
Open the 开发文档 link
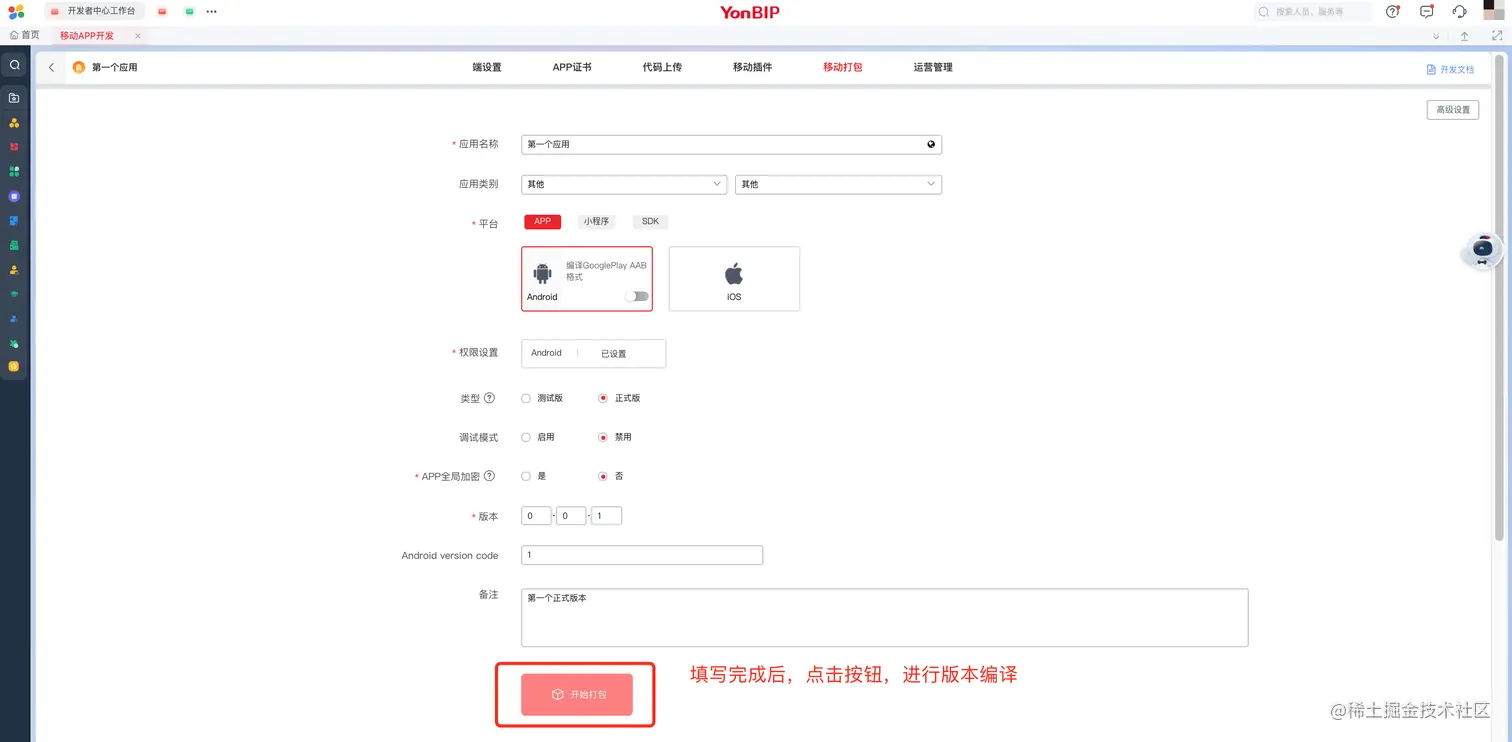pos(1451,69)
